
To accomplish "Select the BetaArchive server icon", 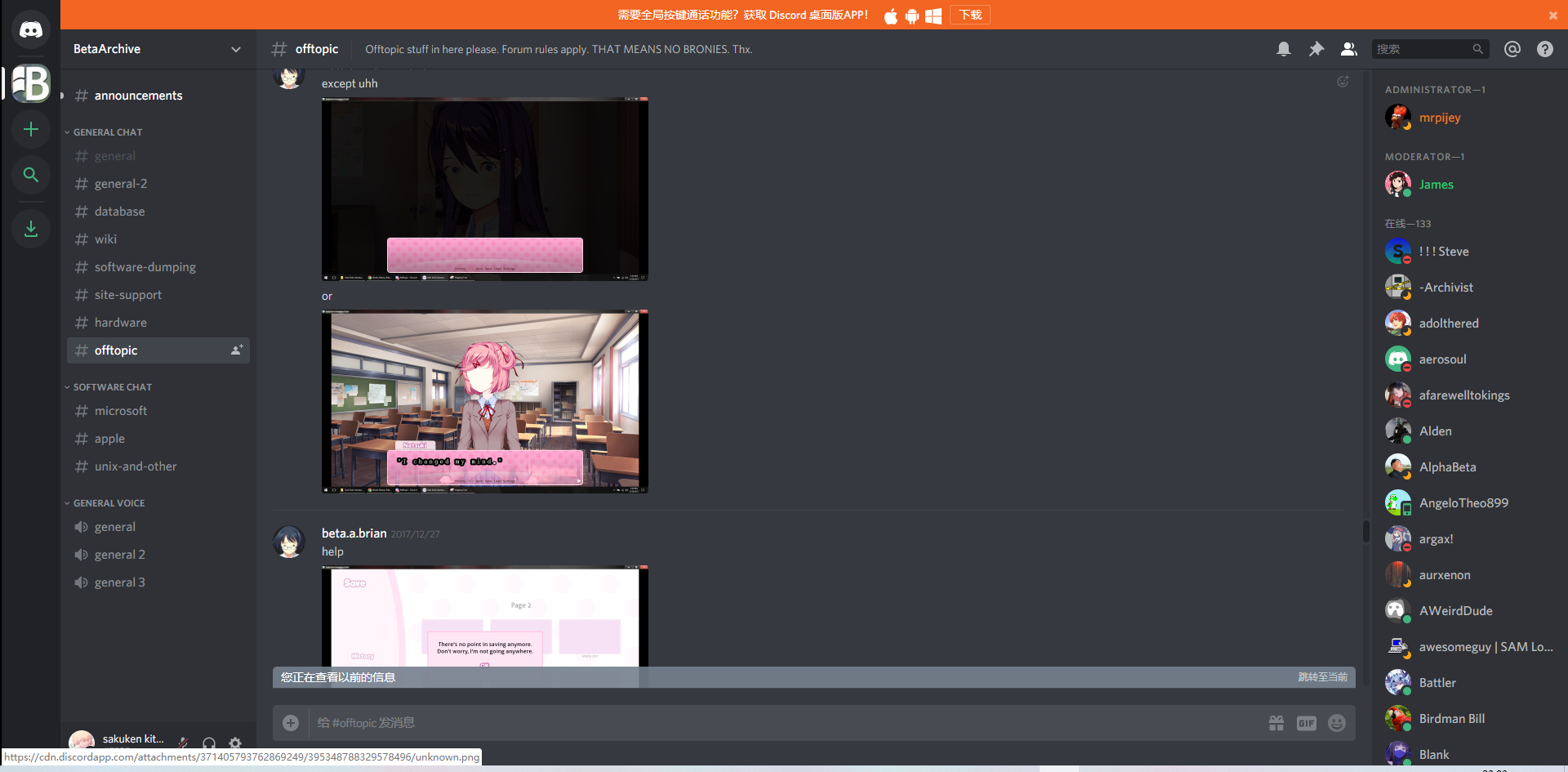I will 31,83.
